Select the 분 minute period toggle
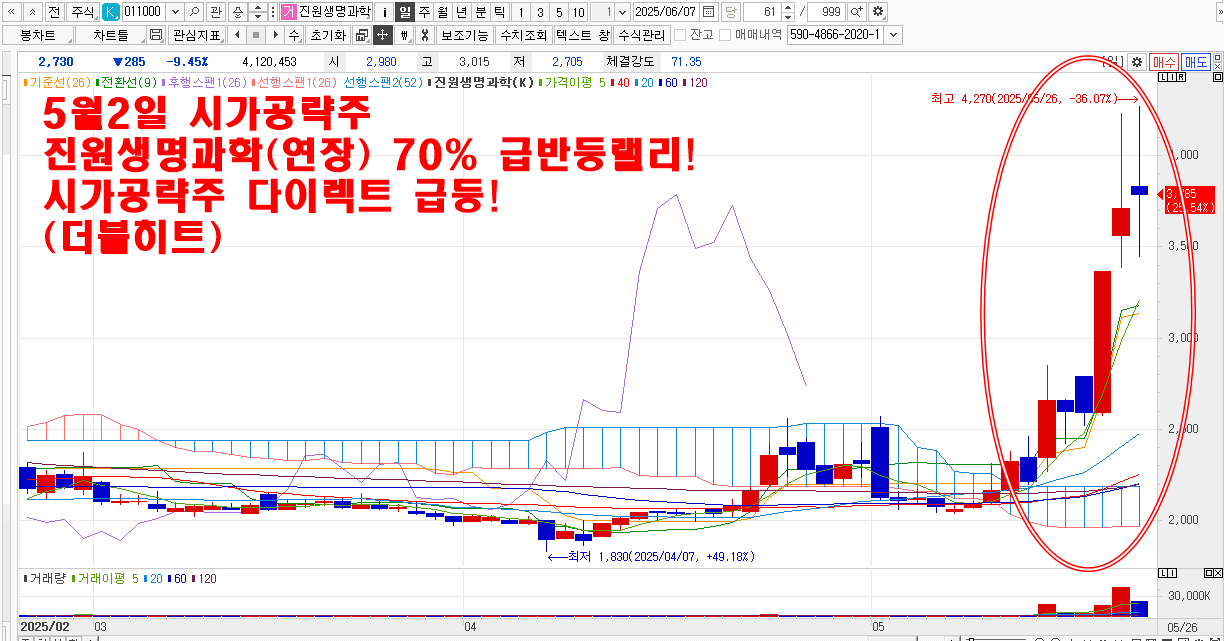Image resolution: width=1224 pixels, height=641 pixels. pyautogui.click(x=480, y=12)
